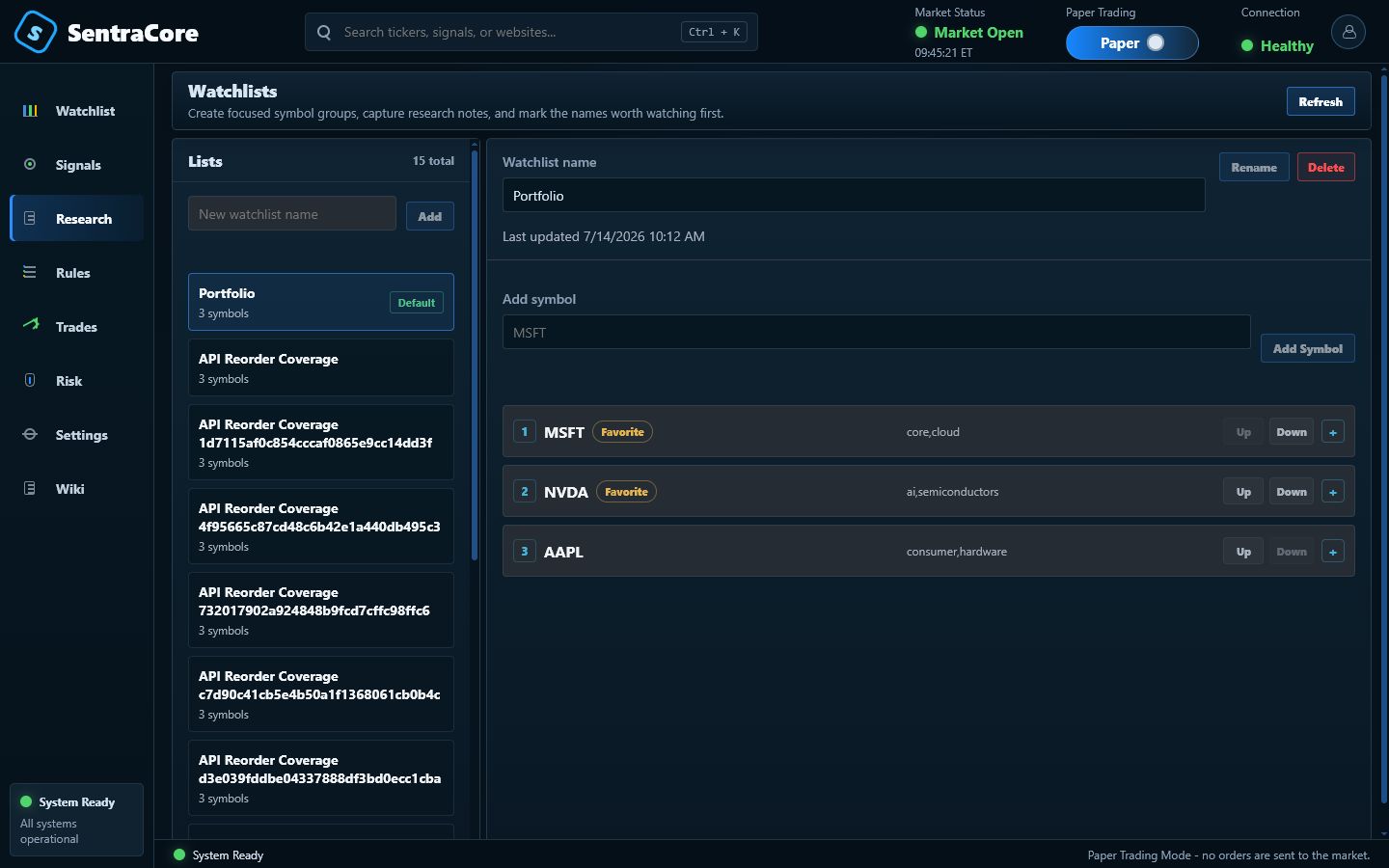
Task: Select the plain API Reorder Coverage list
Action: click(321, 367)
